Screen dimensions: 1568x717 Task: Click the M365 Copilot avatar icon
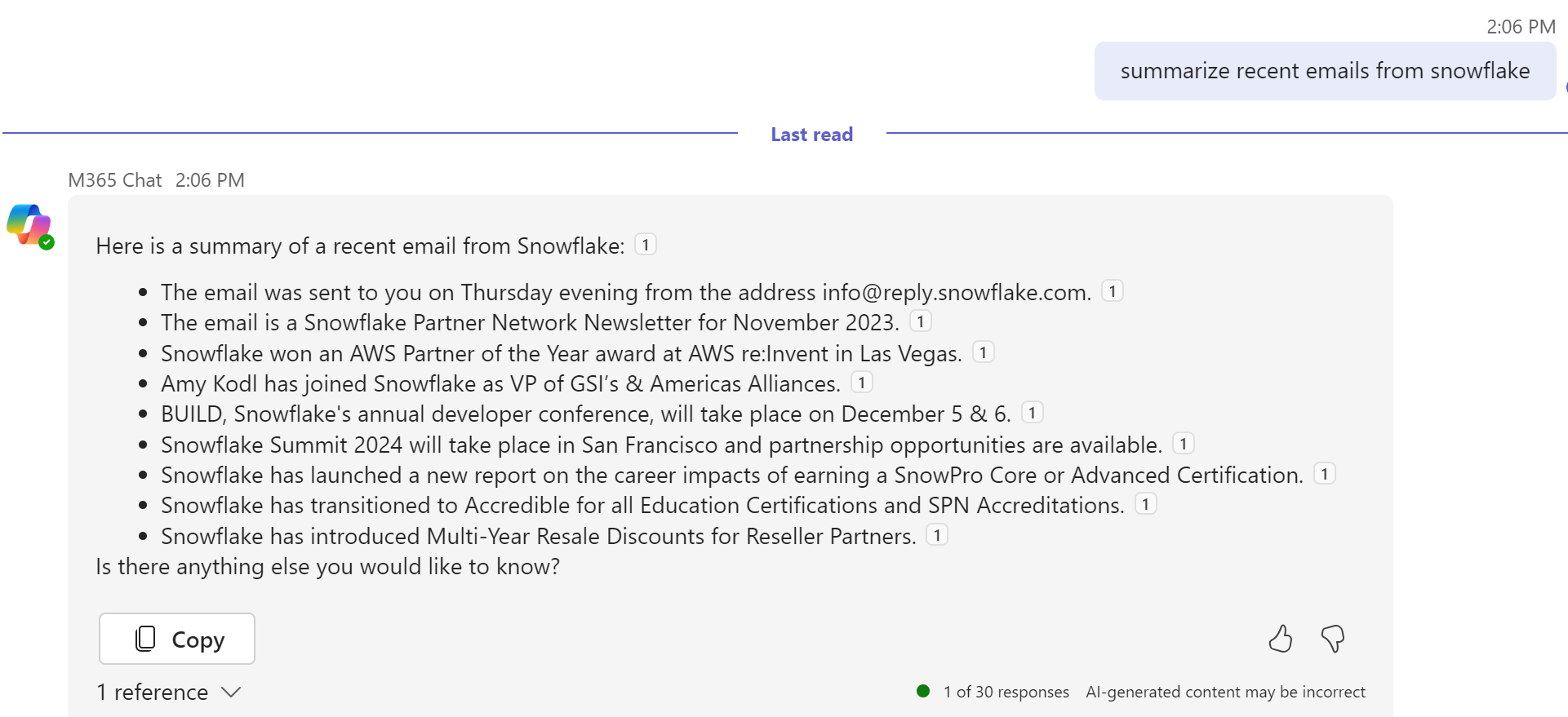pyautogui.click(x=29, y=225)
